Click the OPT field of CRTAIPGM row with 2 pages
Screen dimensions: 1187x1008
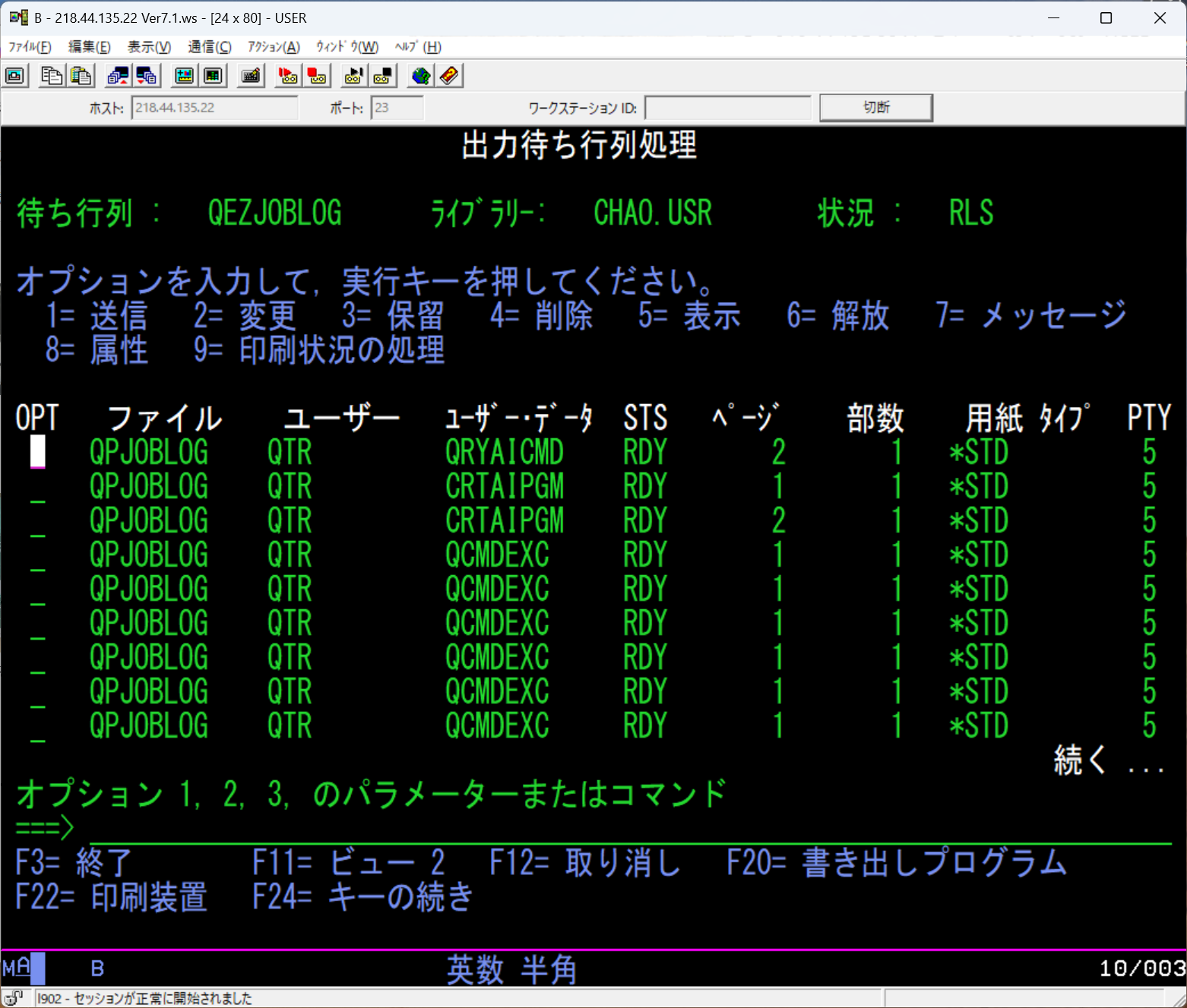(37, 520)
